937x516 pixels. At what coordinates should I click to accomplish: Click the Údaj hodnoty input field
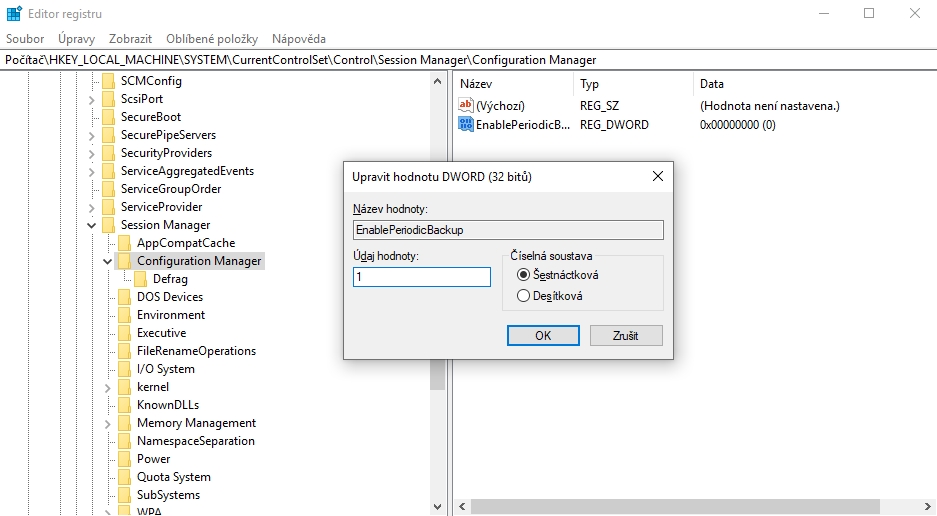click(422, 277)
